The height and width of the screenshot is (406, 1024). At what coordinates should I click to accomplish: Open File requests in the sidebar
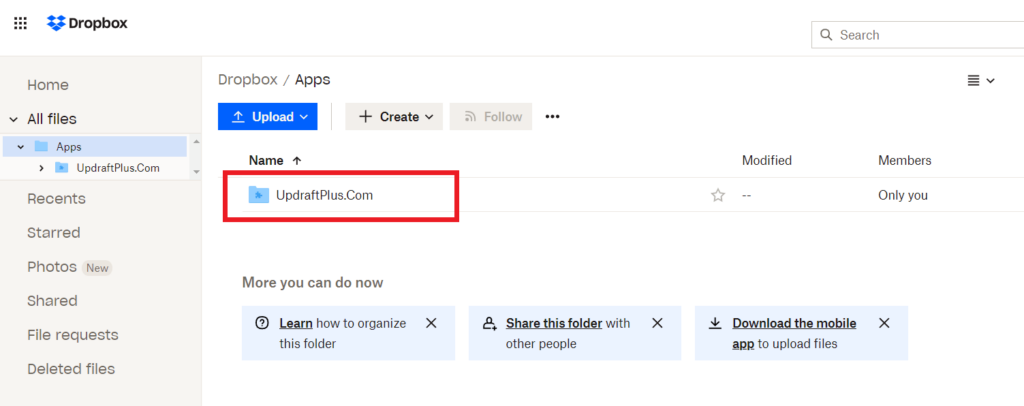72,335
